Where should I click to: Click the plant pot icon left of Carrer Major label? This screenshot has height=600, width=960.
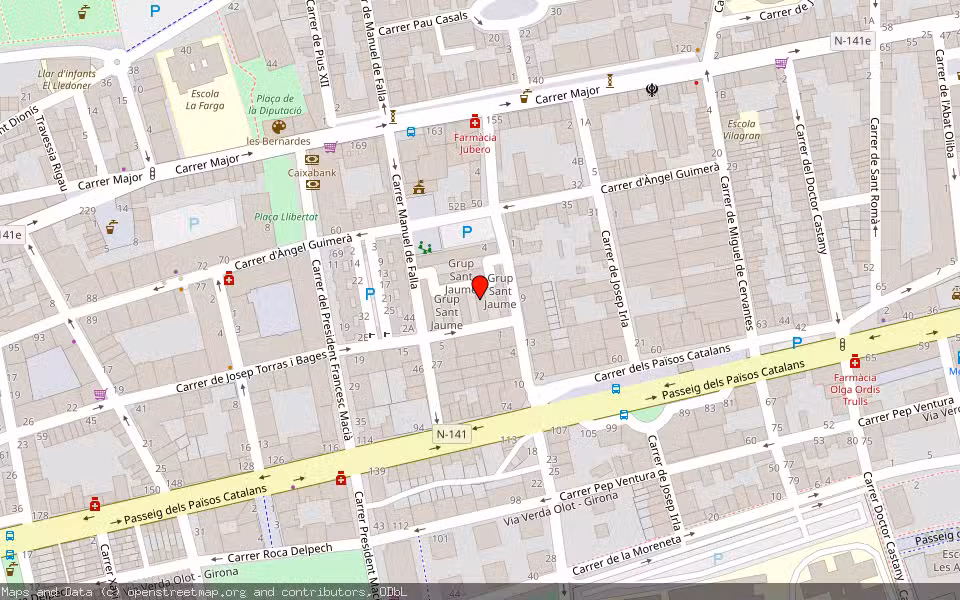(525, 96)
